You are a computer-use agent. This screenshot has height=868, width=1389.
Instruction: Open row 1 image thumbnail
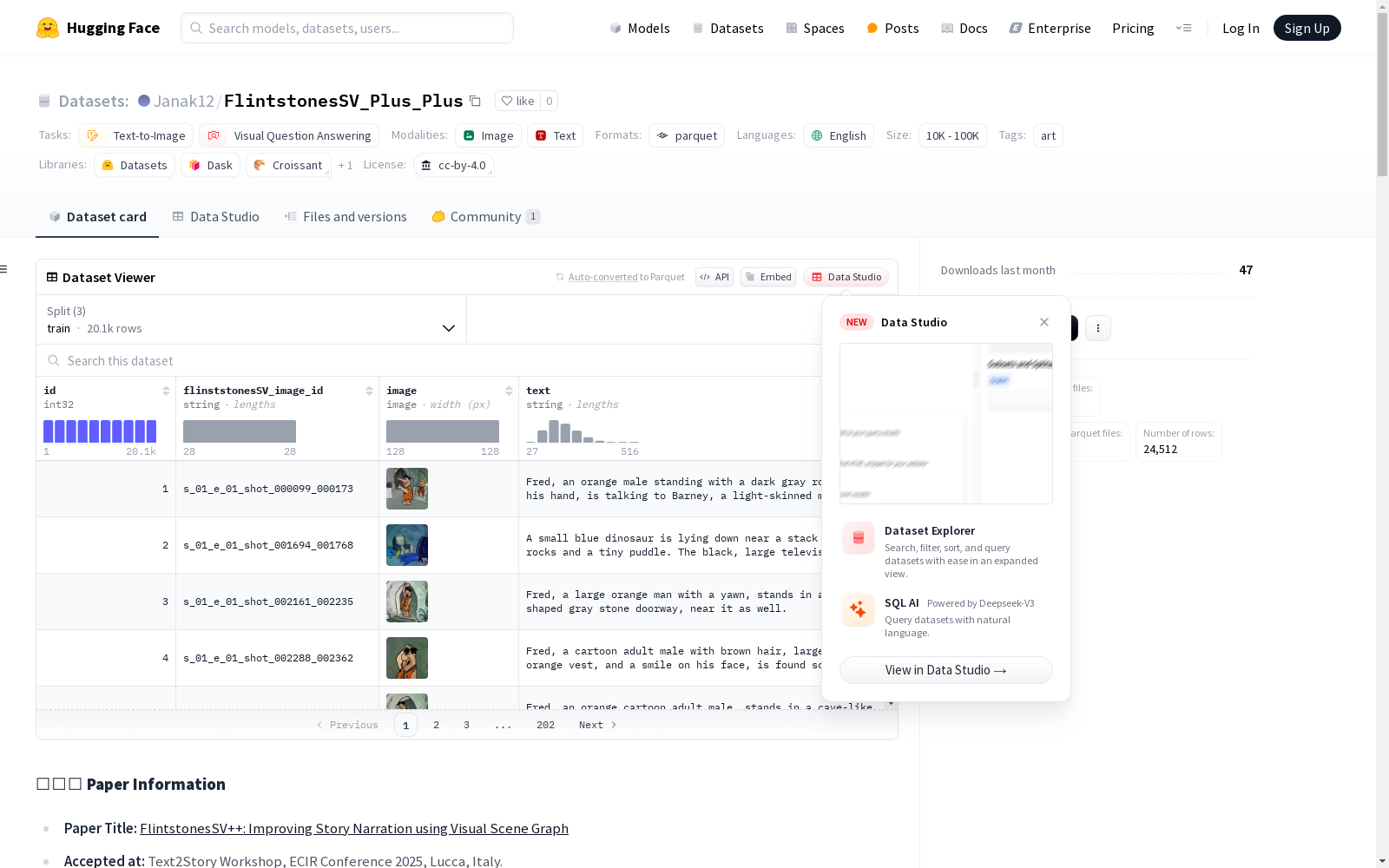[407, 489]
